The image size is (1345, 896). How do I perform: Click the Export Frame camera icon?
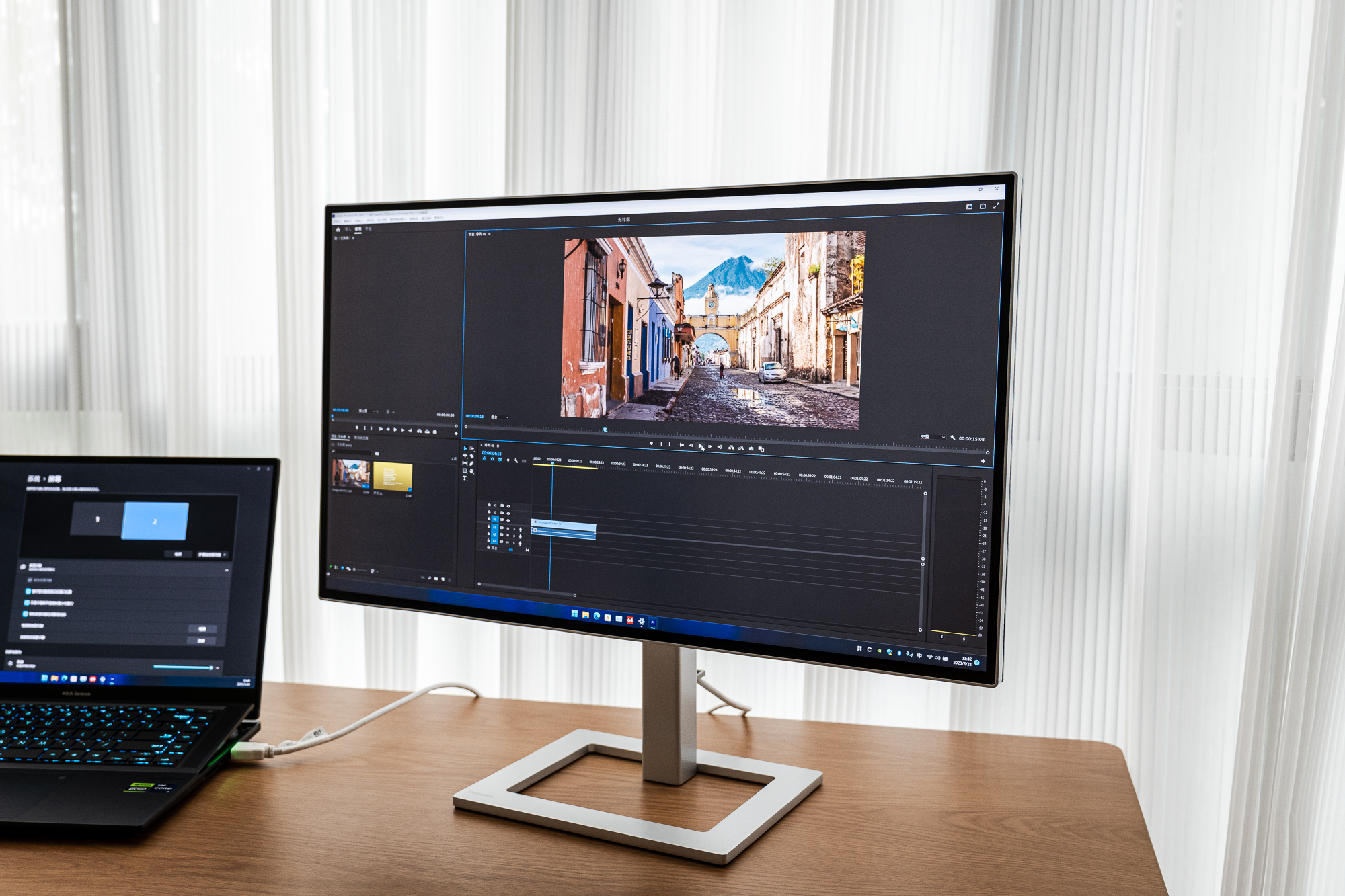(x=751, y=448)
